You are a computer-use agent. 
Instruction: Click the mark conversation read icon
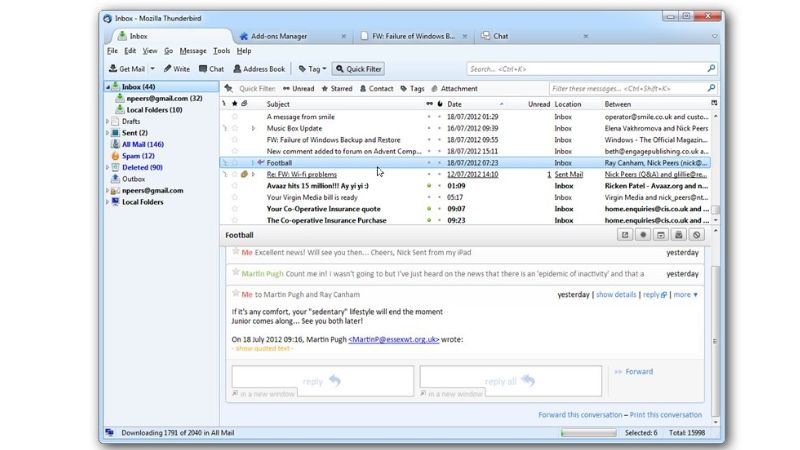[643, 235]
